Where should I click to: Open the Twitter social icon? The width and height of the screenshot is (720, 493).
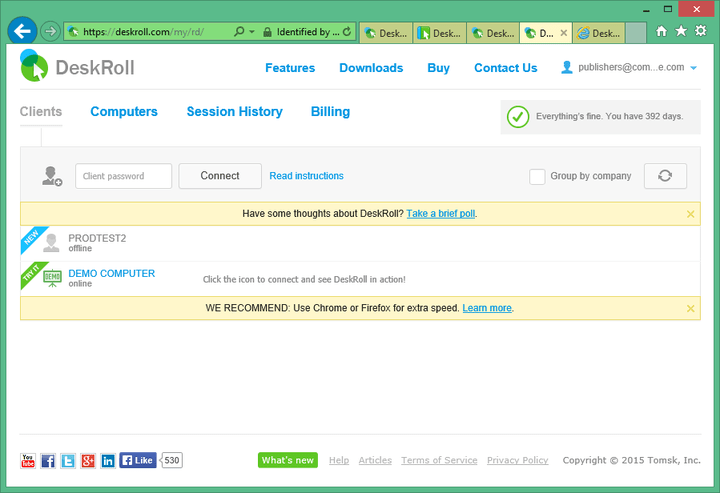68,460
